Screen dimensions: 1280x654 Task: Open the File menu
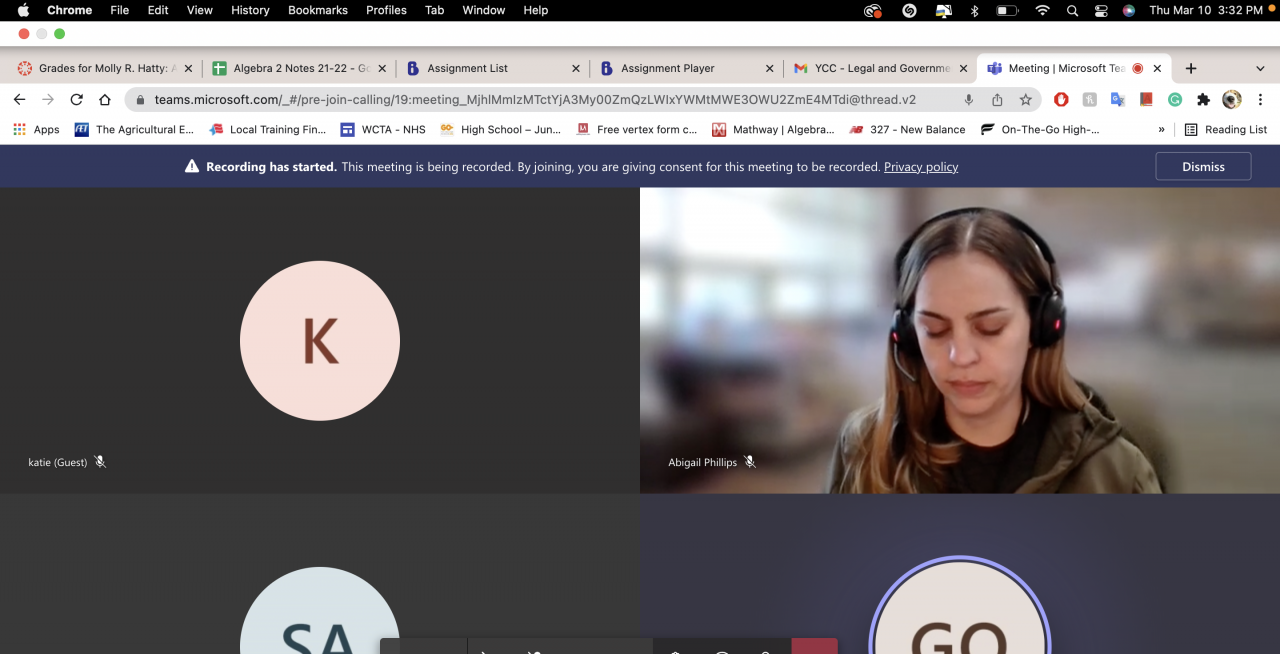[x=119, y=10]
